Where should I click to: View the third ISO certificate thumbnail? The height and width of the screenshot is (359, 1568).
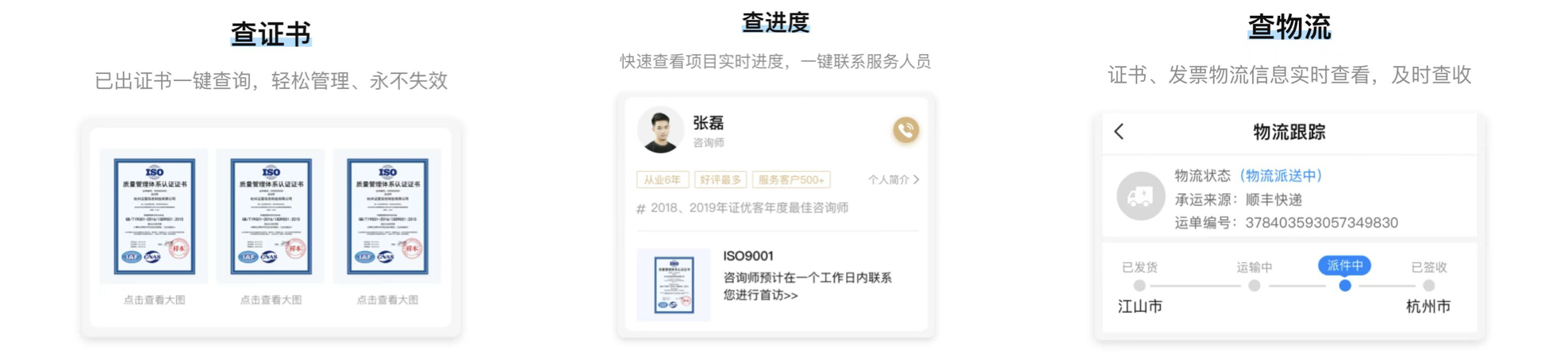click(x=387, y=216)
